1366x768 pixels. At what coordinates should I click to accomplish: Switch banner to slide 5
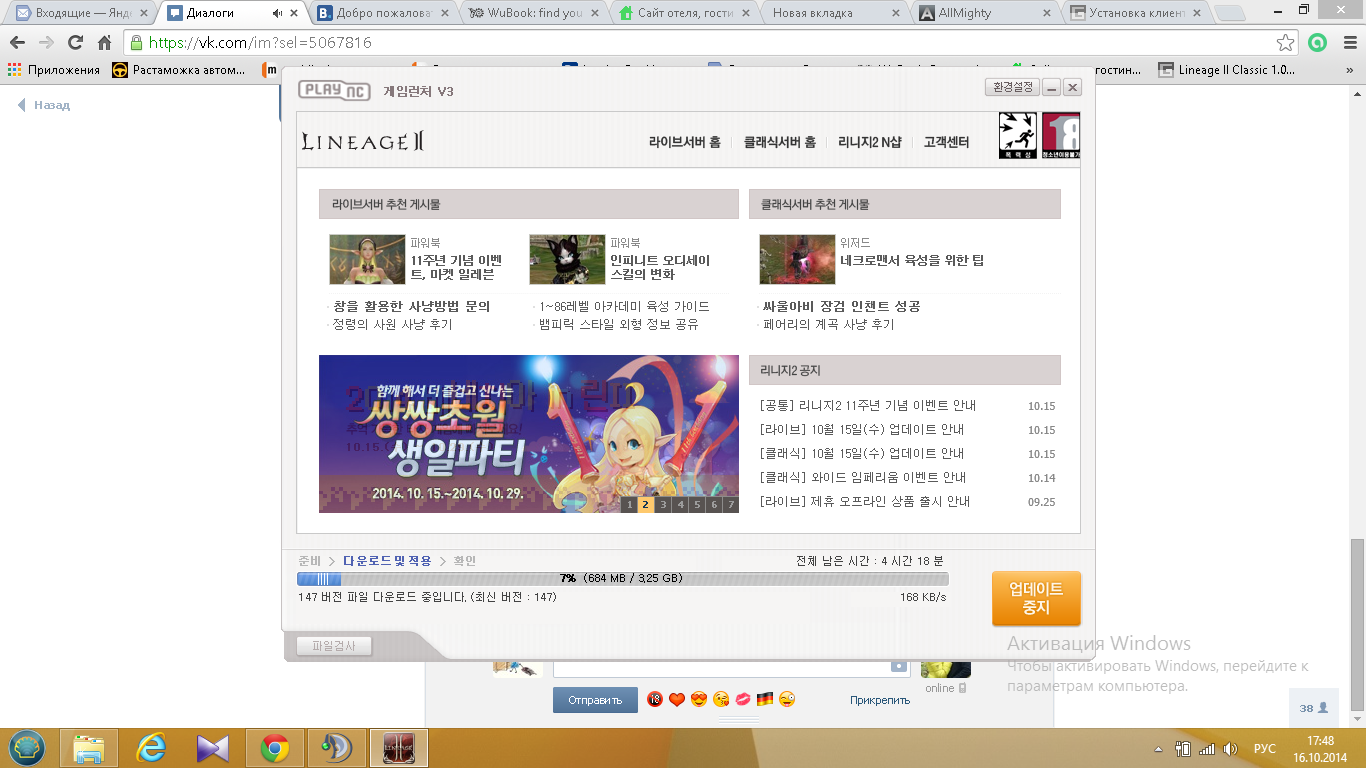(697, 505)
